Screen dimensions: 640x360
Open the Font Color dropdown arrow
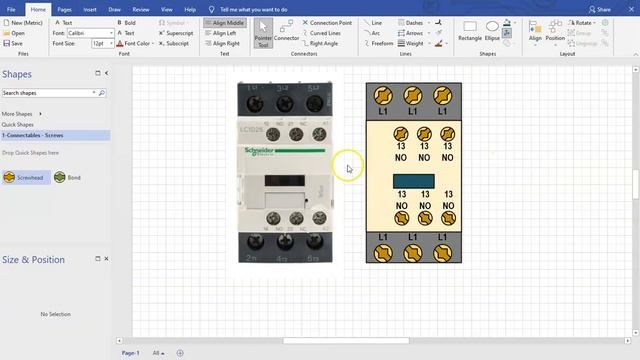click(x=153, y=43)
